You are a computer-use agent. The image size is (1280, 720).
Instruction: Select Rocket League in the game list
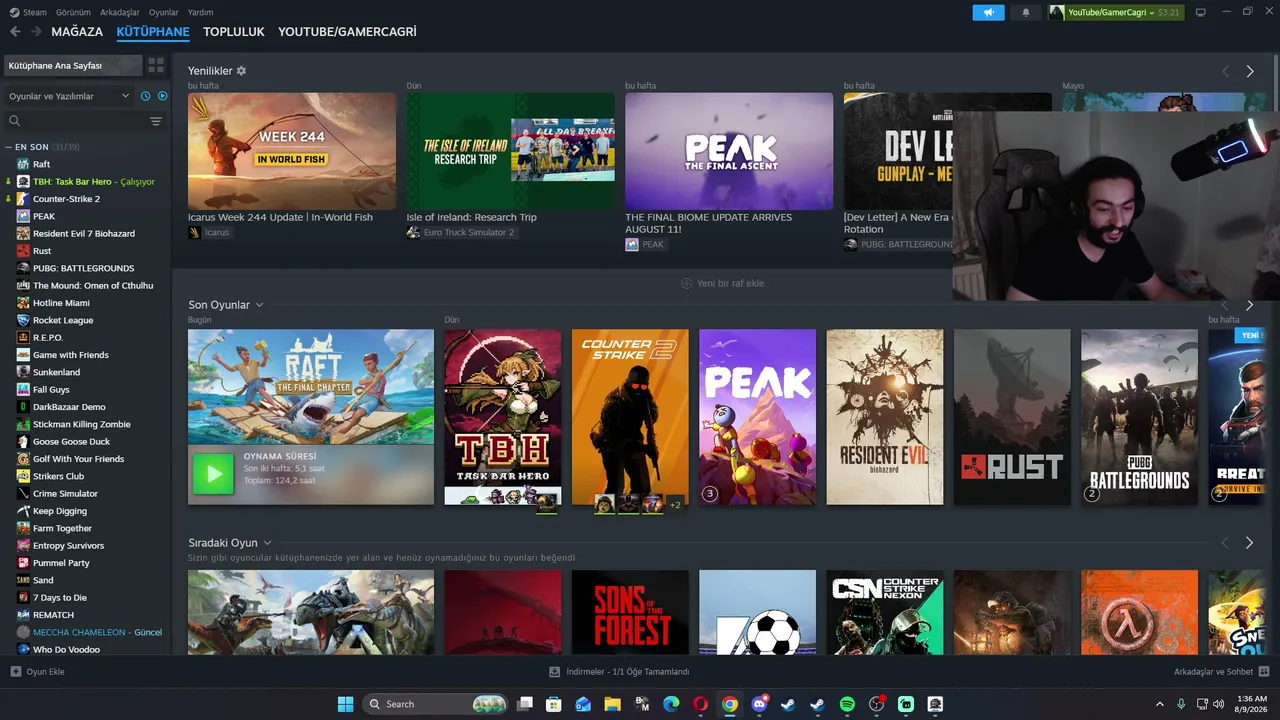tap(63, 320)
